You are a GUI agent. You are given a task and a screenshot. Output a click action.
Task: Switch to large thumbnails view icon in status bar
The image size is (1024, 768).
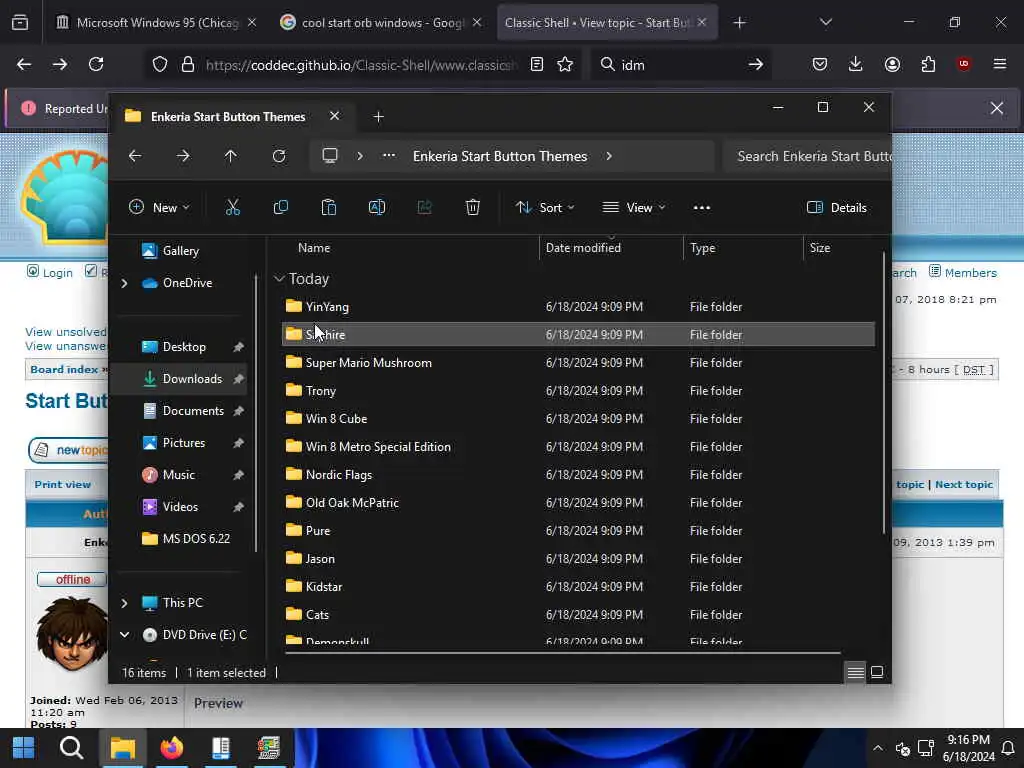[877, 672]
